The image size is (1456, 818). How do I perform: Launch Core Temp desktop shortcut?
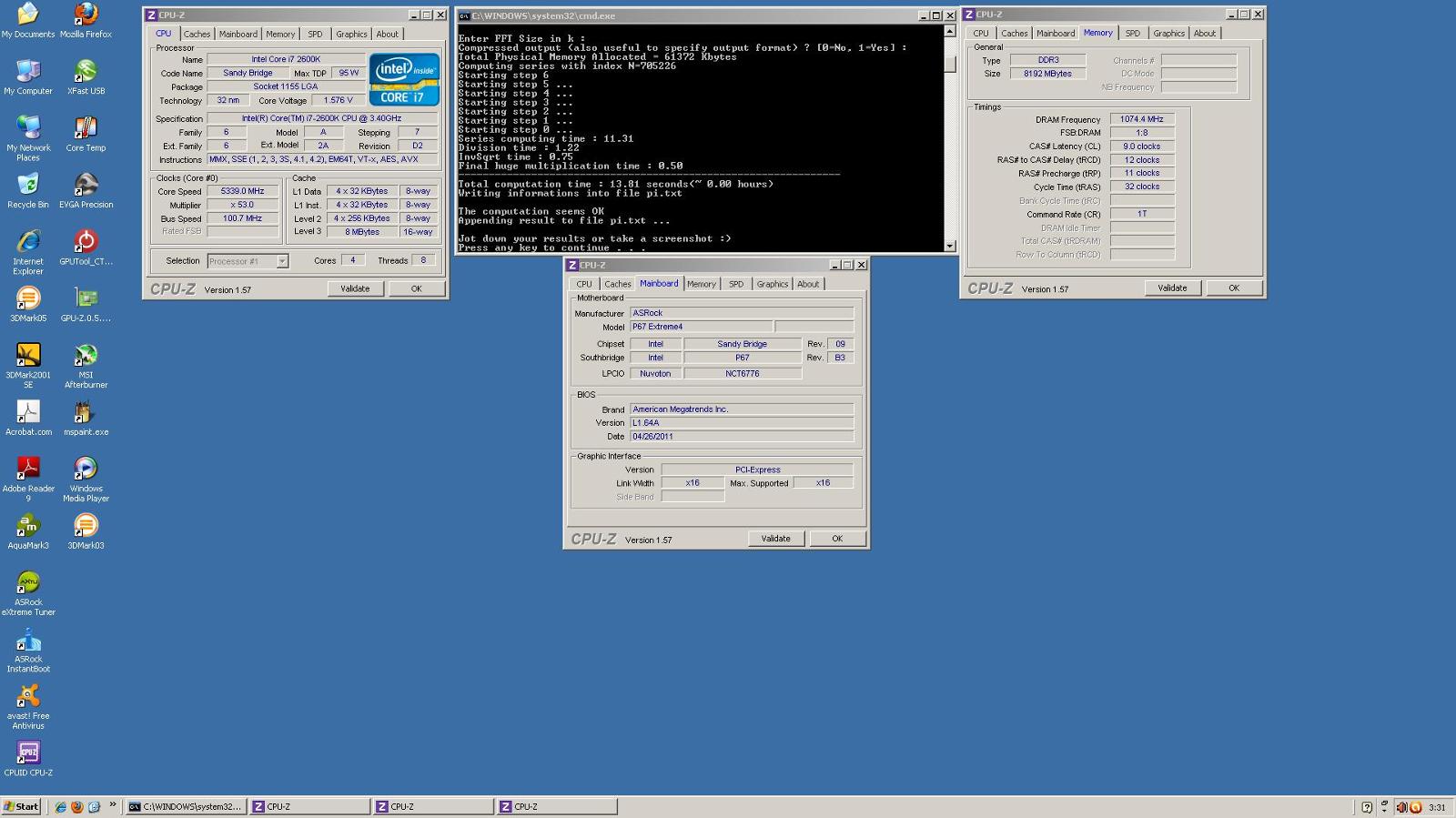pos(86,134)
